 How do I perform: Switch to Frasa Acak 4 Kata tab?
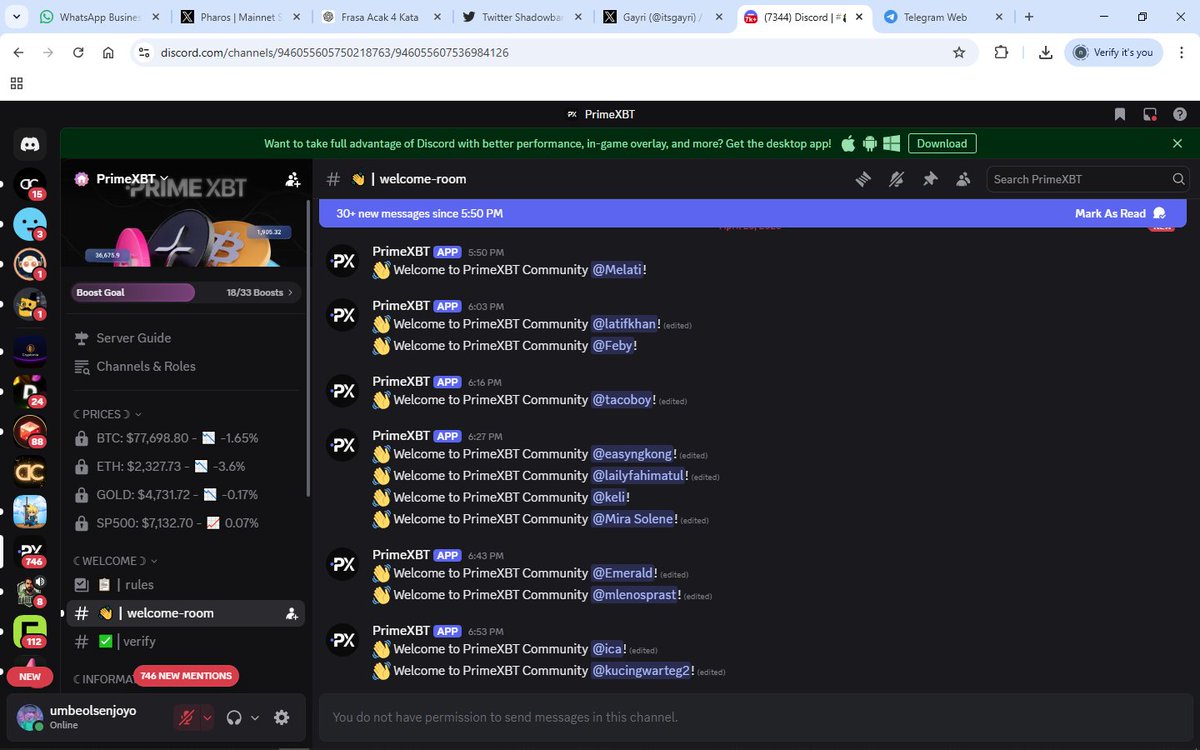(380, 17)
